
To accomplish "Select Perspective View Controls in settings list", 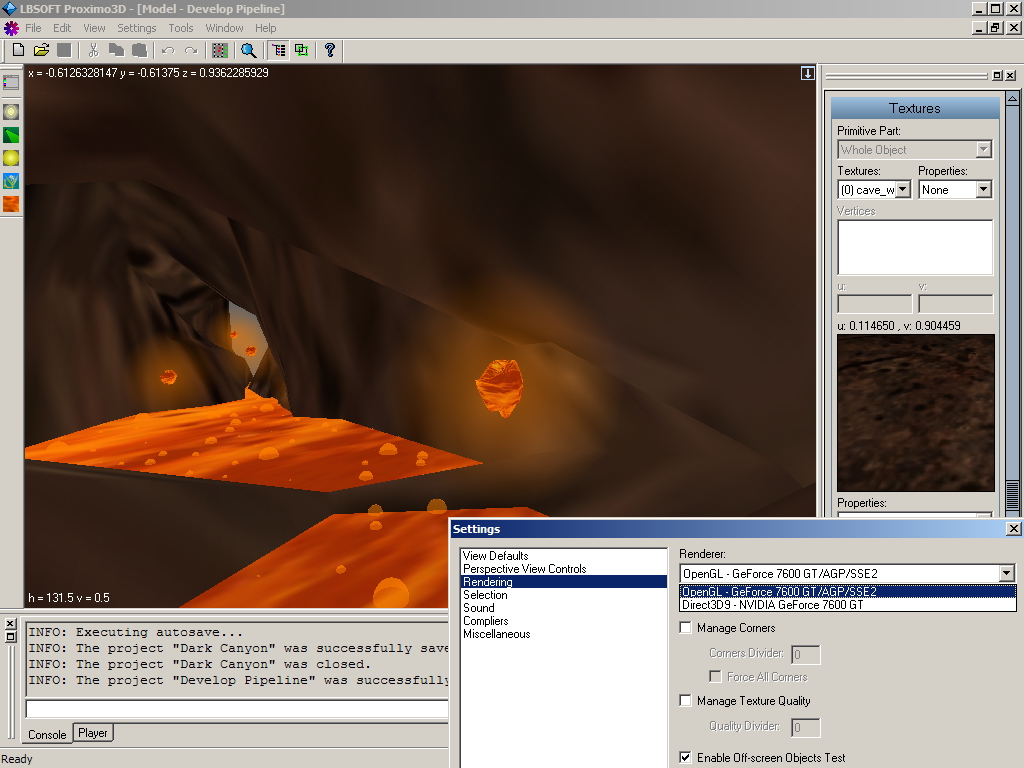I will 524,569.
